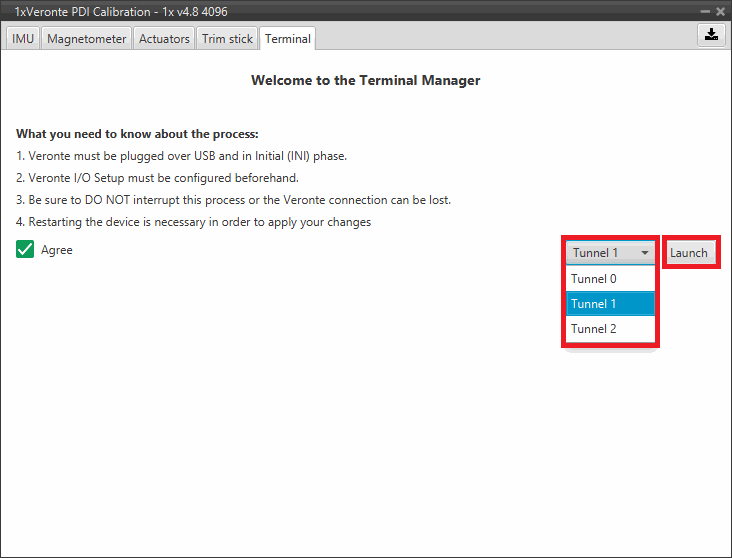Untick the Agree checkbox

tap(25, 250)
